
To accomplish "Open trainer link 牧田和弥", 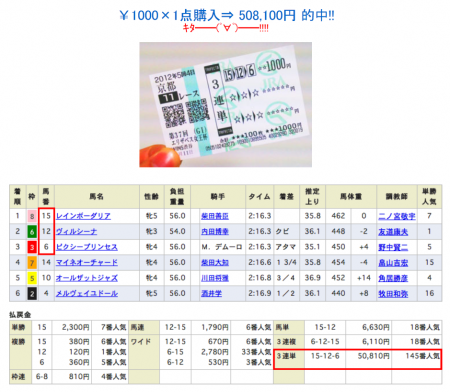I will 393,293.
